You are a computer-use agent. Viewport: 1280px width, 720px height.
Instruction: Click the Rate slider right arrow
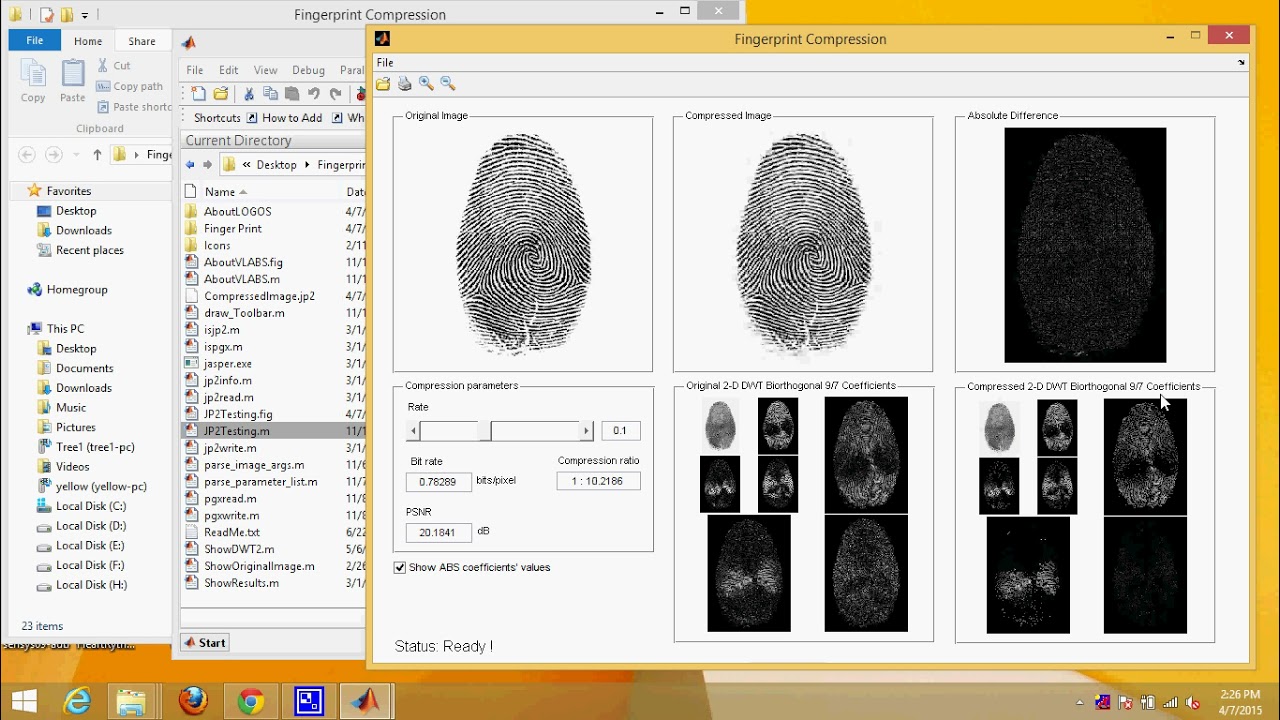pyautogui.click(x=587, y=431)
